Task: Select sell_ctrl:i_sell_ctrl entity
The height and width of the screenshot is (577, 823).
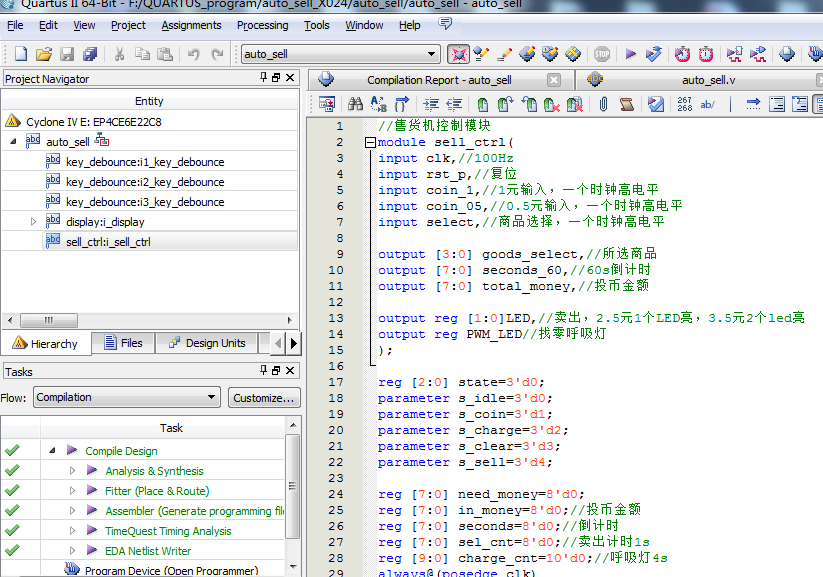Action: [108, 242]
